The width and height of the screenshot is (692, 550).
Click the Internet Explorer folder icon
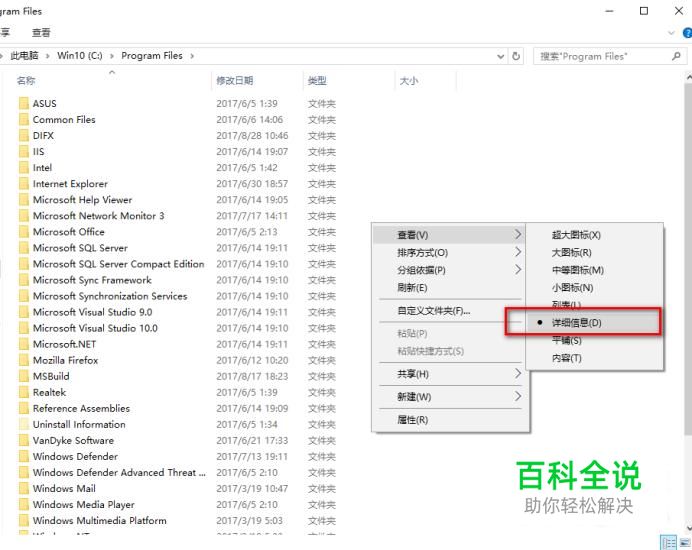24,184
